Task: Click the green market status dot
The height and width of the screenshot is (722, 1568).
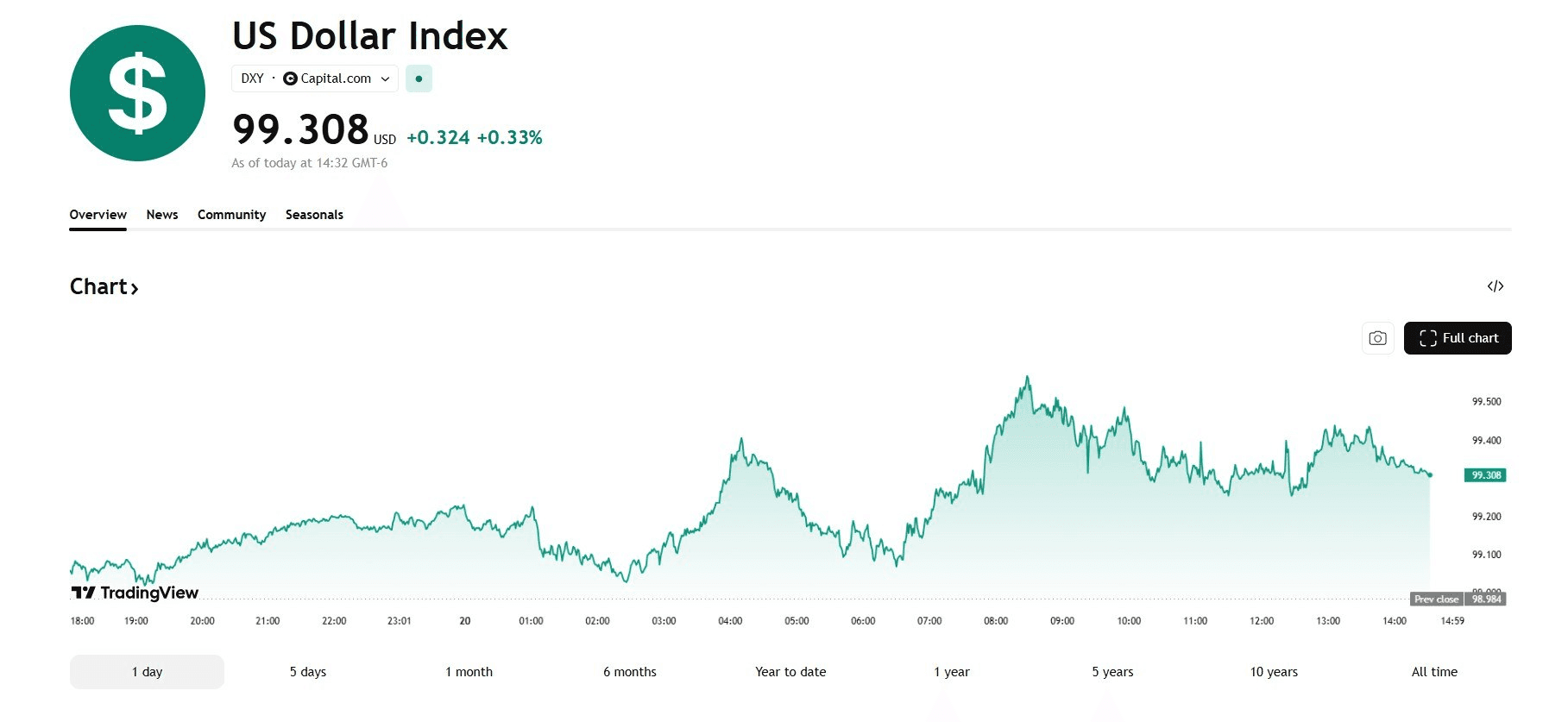Action: (419, 78)
